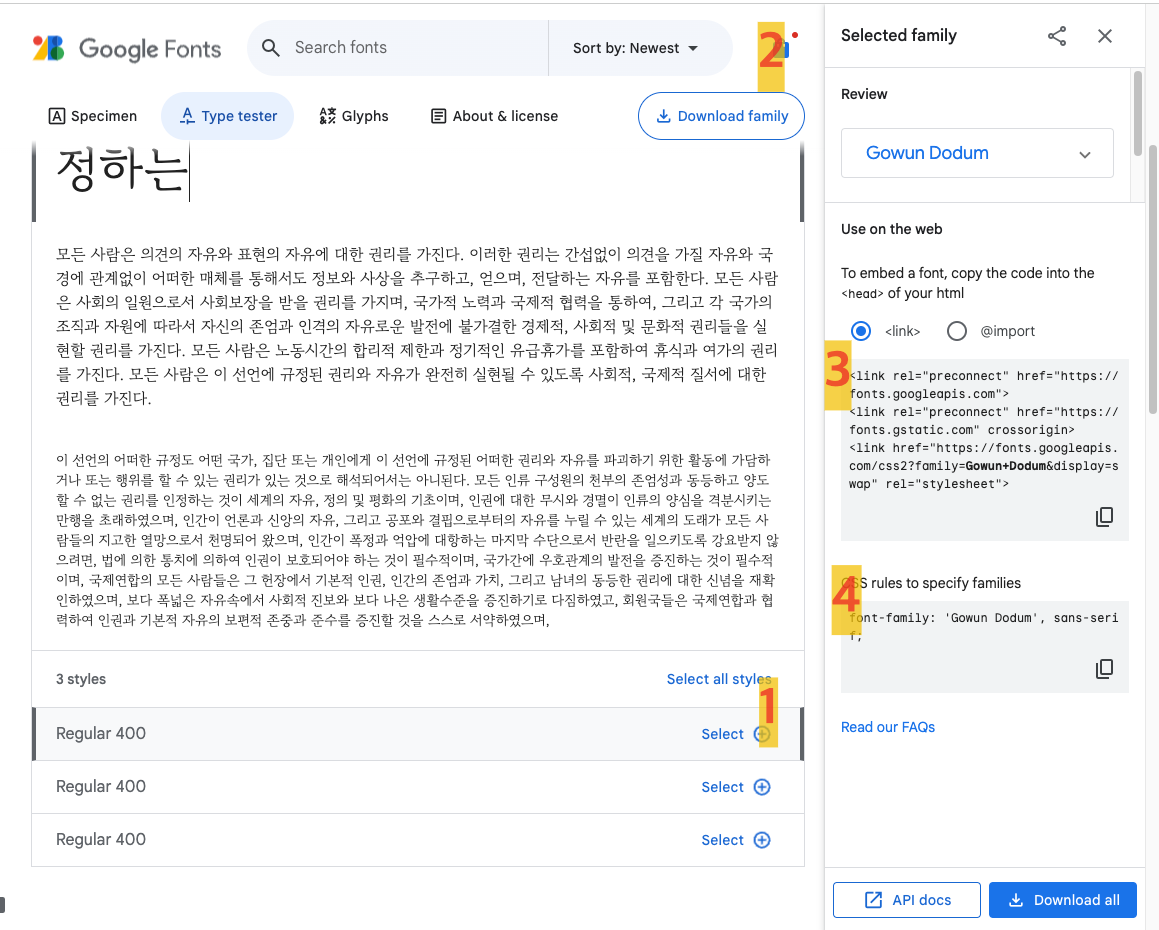The image size is (1159, 930).
Task: Copy the link embed code
Action: [1104, 517]
